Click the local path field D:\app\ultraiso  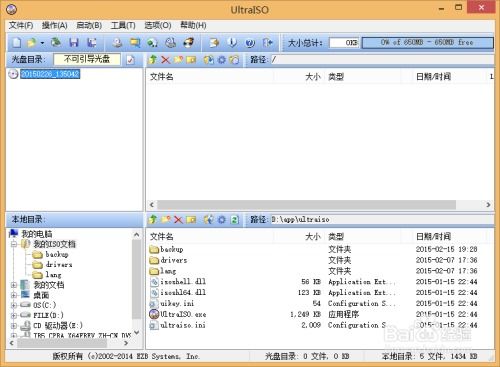coord(382,219)
